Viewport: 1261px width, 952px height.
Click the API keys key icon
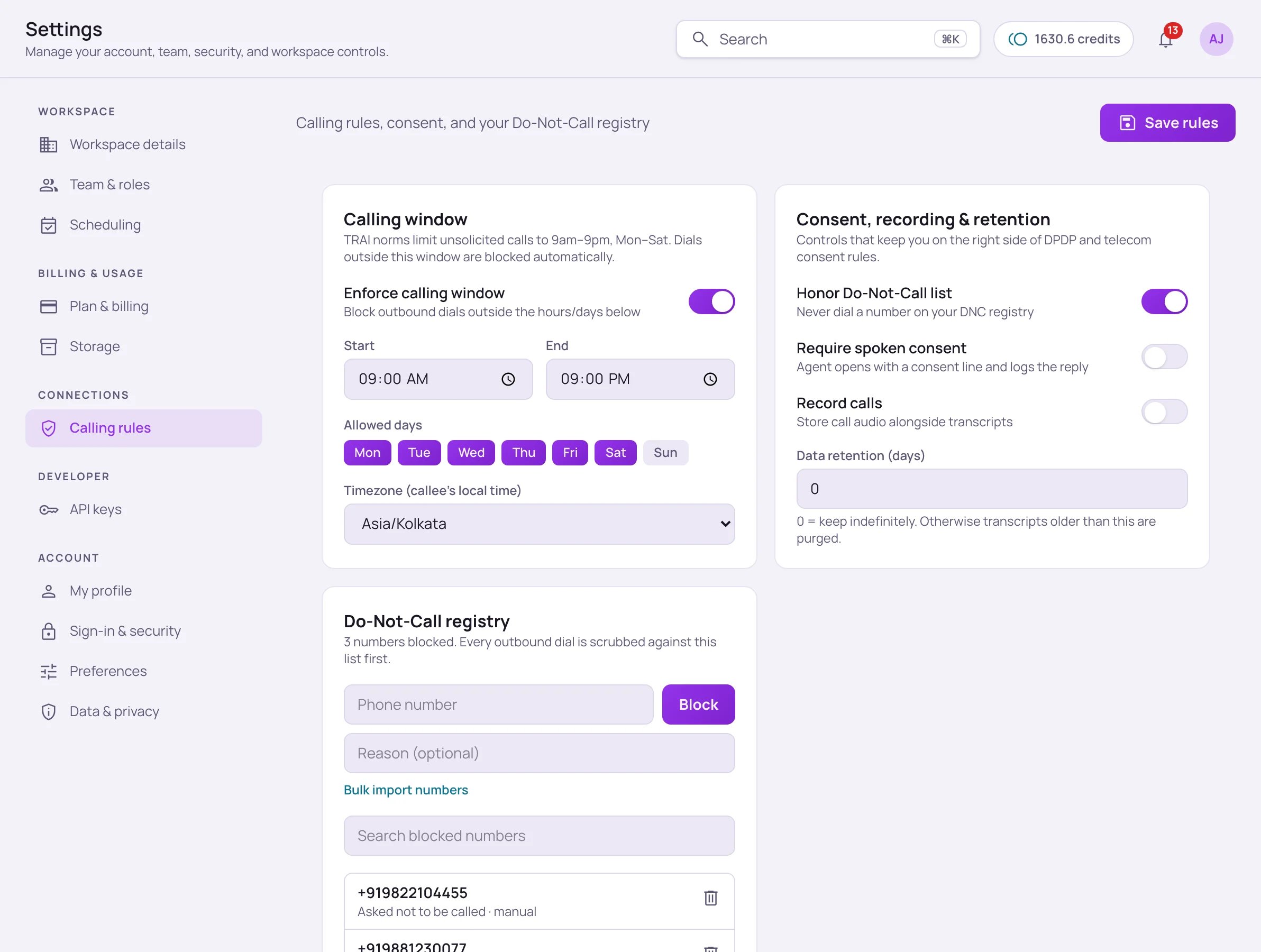click(x=49, y=510)
